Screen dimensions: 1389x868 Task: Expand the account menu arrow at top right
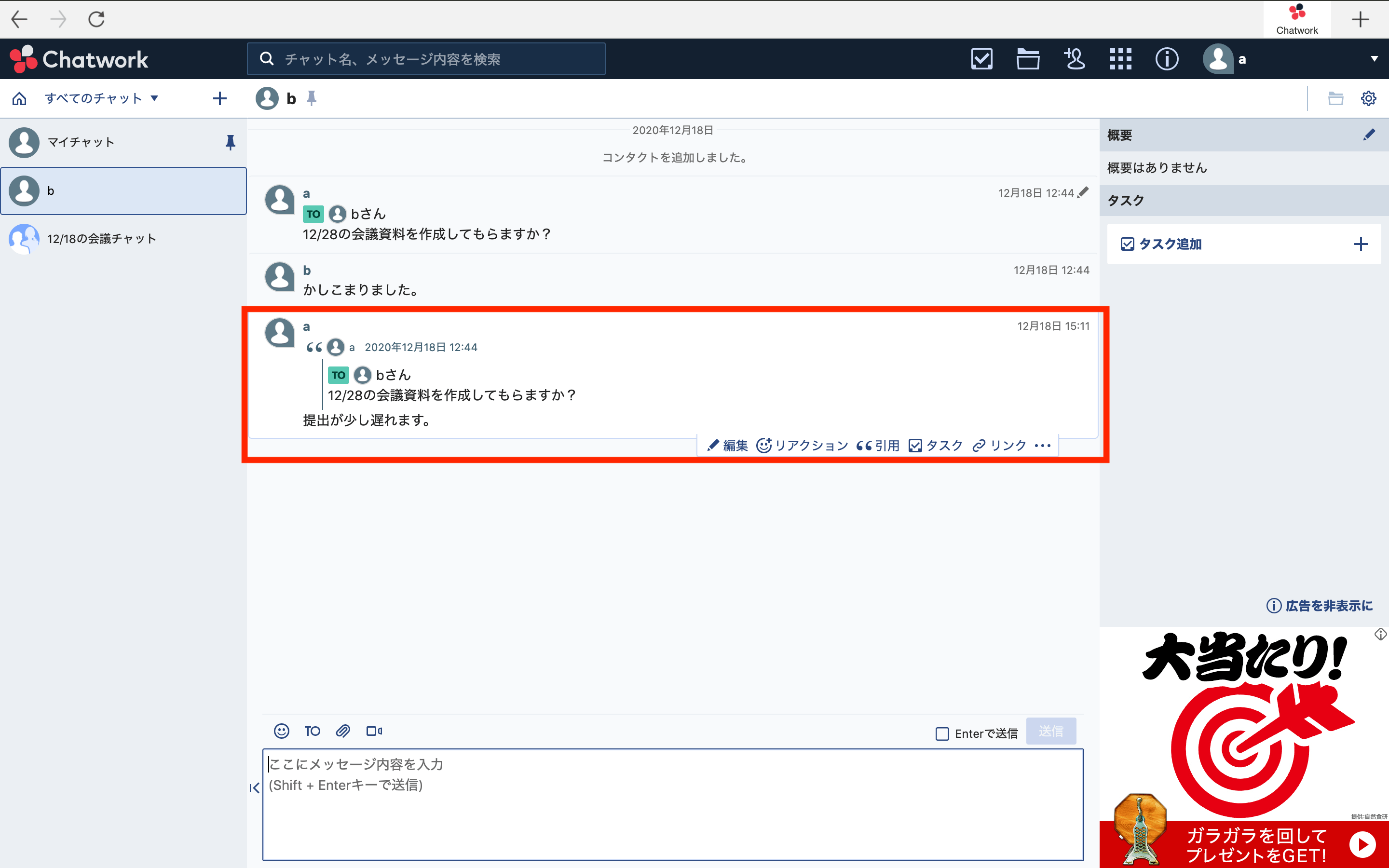[1374, 59]
